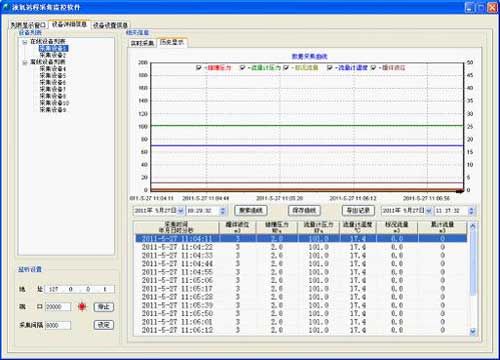Select the row 2011-5-27 11:06:12
This screenshot has height=360, width=500.
tap(301, 330)
